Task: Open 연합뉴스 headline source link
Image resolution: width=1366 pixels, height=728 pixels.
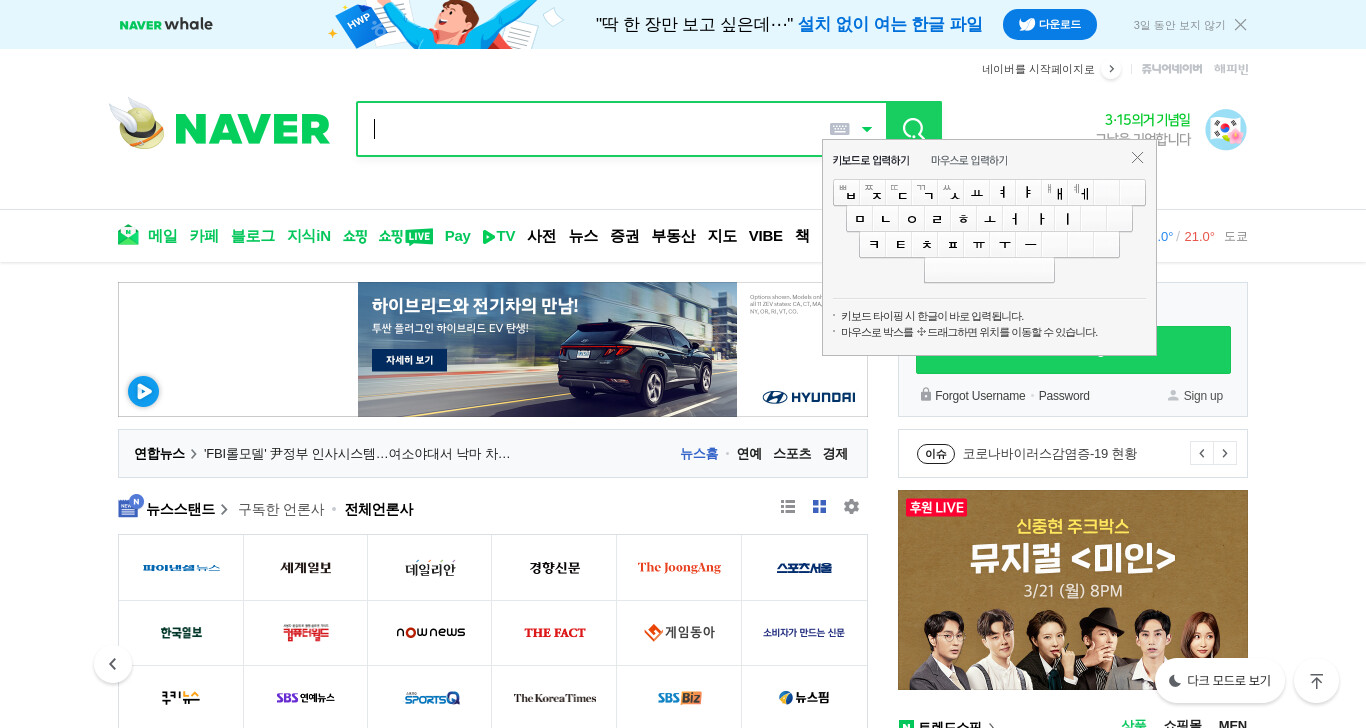Action: click(x=160, y=454)
